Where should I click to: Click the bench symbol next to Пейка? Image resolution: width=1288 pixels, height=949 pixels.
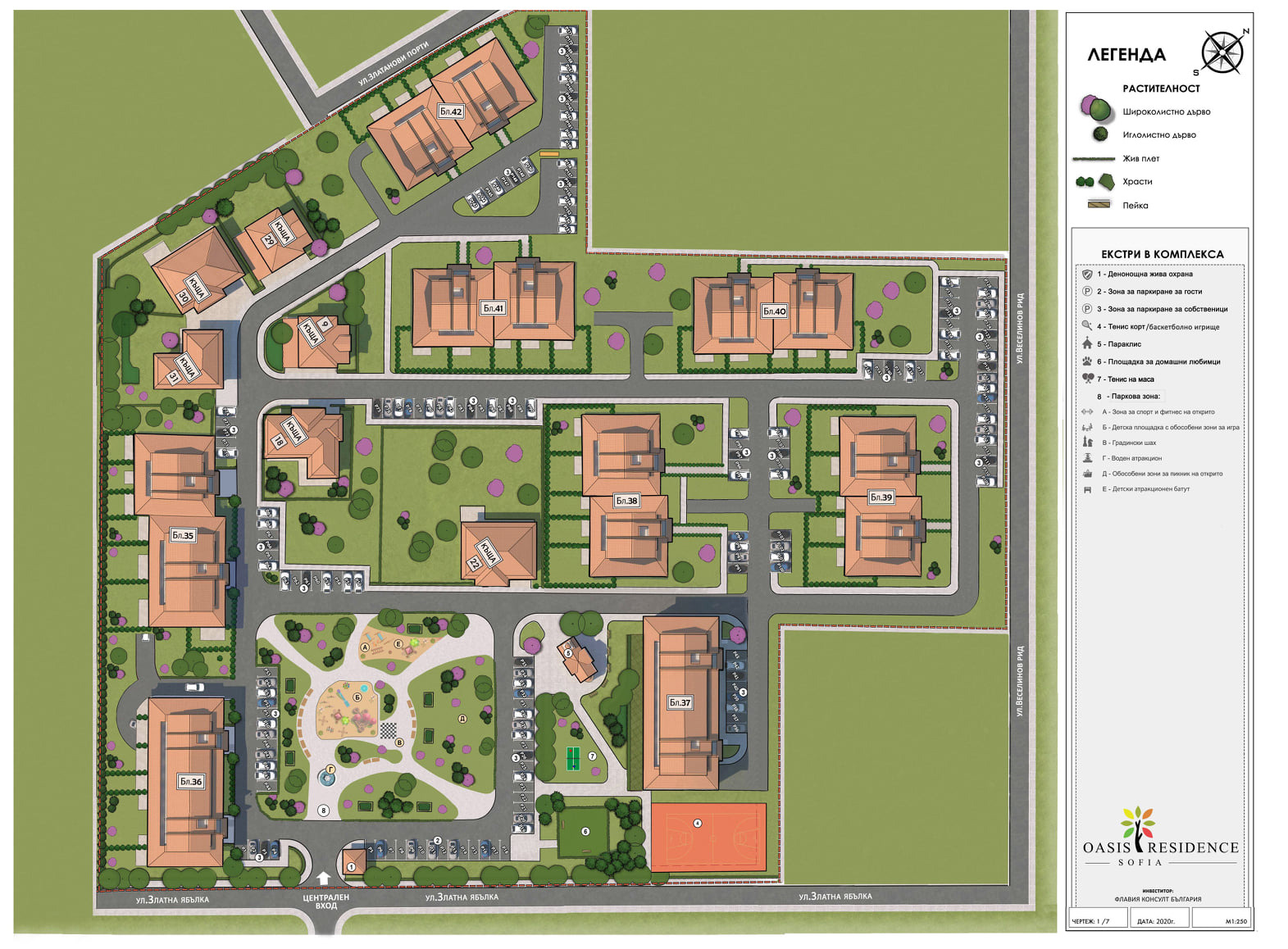click(x=1098, y=205)
